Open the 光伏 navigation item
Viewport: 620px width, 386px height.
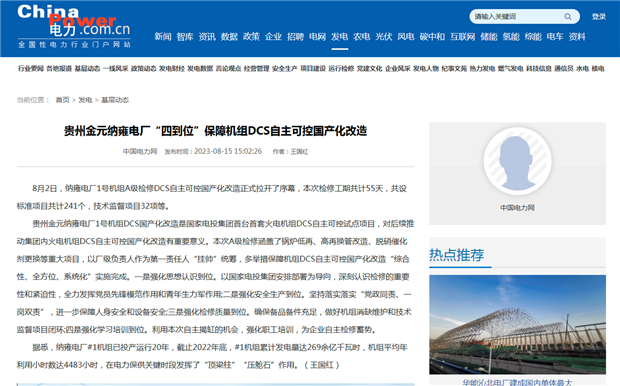384,37
